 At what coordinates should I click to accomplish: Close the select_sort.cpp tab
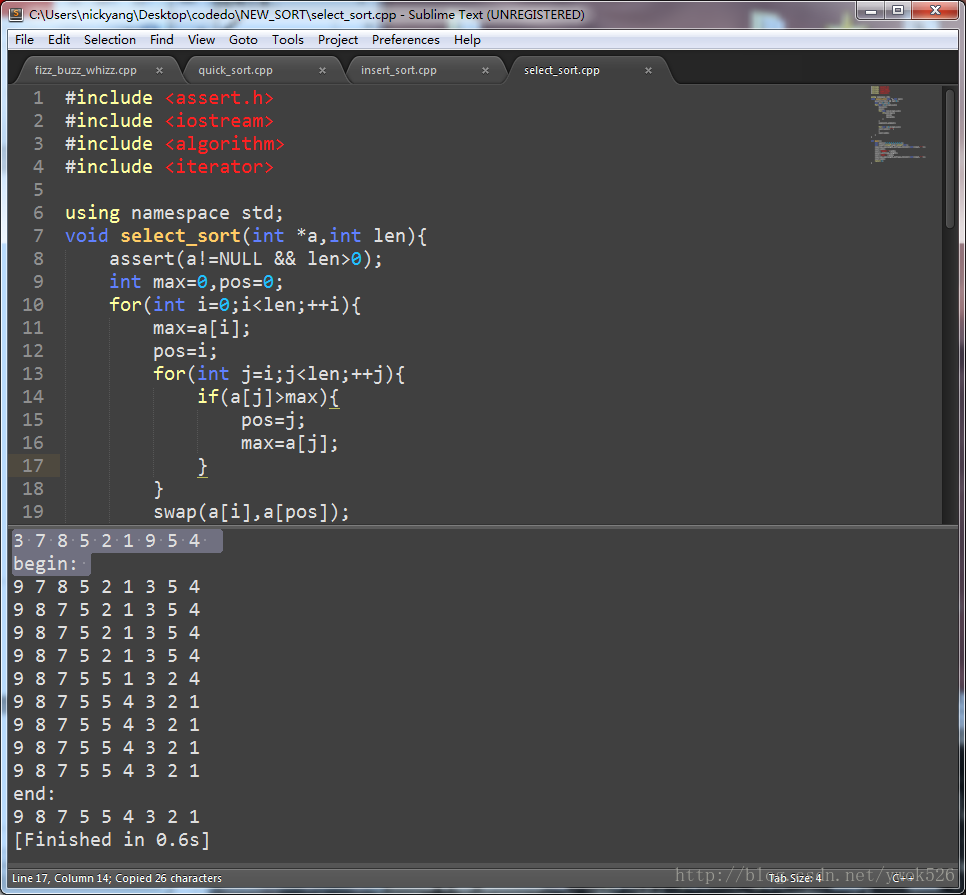coord(648,70)
